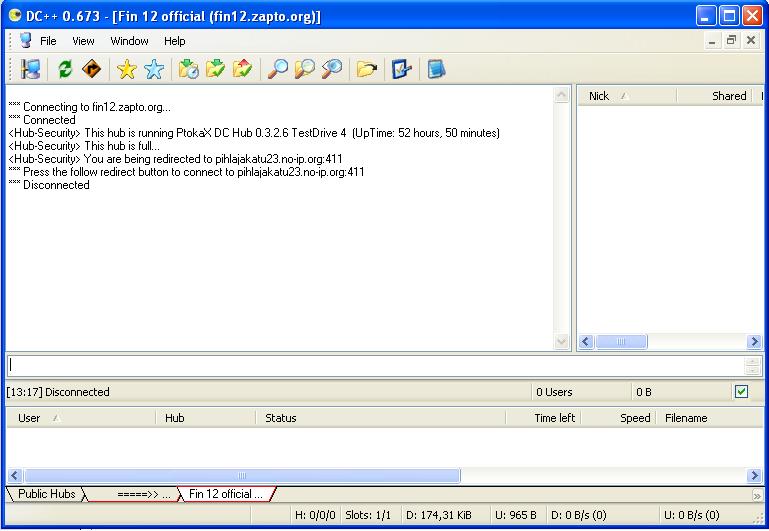The height and width of the screenshot is (531, 769).
Task: Expand the tab overflow arrows
Action: coord(757,495)
